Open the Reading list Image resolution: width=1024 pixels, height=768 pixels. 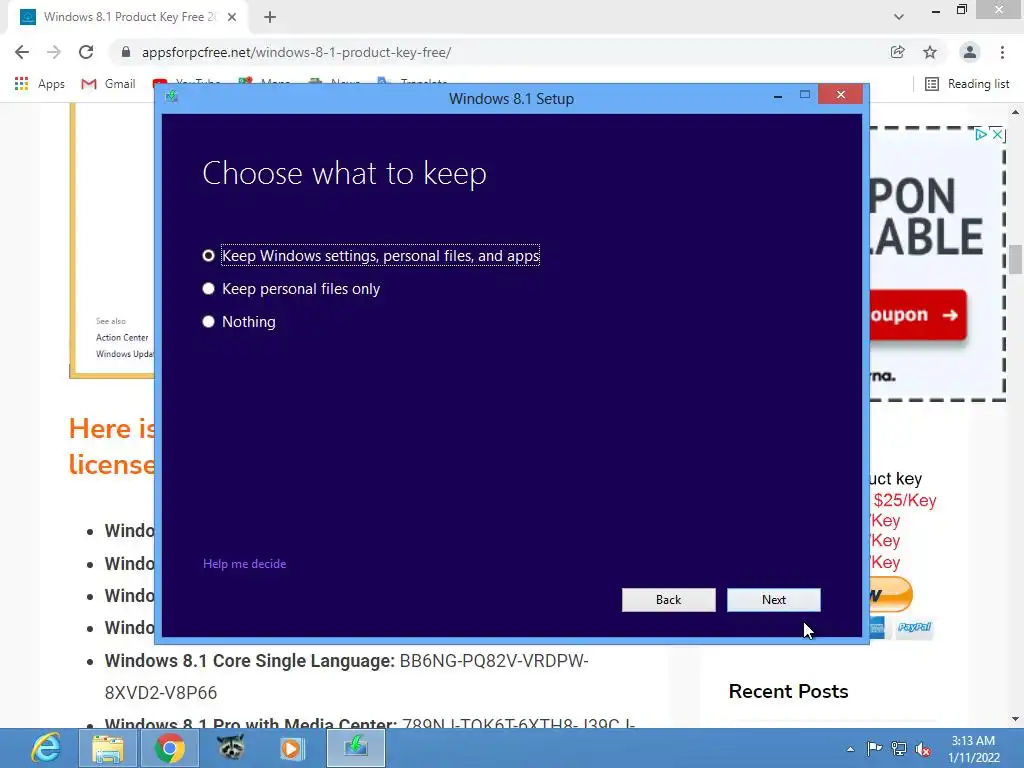point(967,84)
